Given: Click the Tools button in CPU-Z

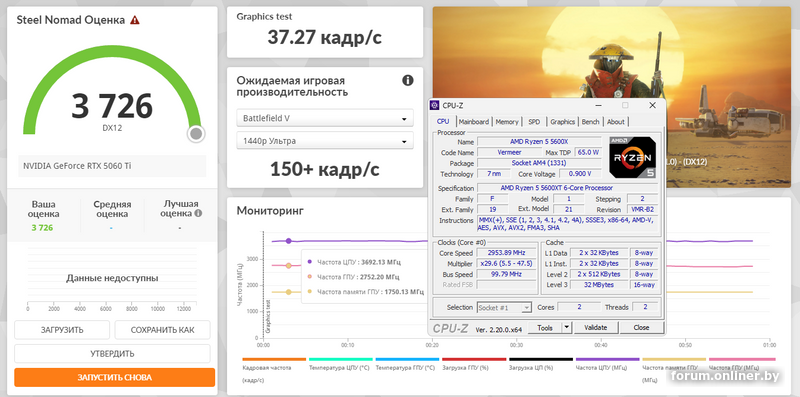Looking at the screenshot, I should [x=545, y=328].
